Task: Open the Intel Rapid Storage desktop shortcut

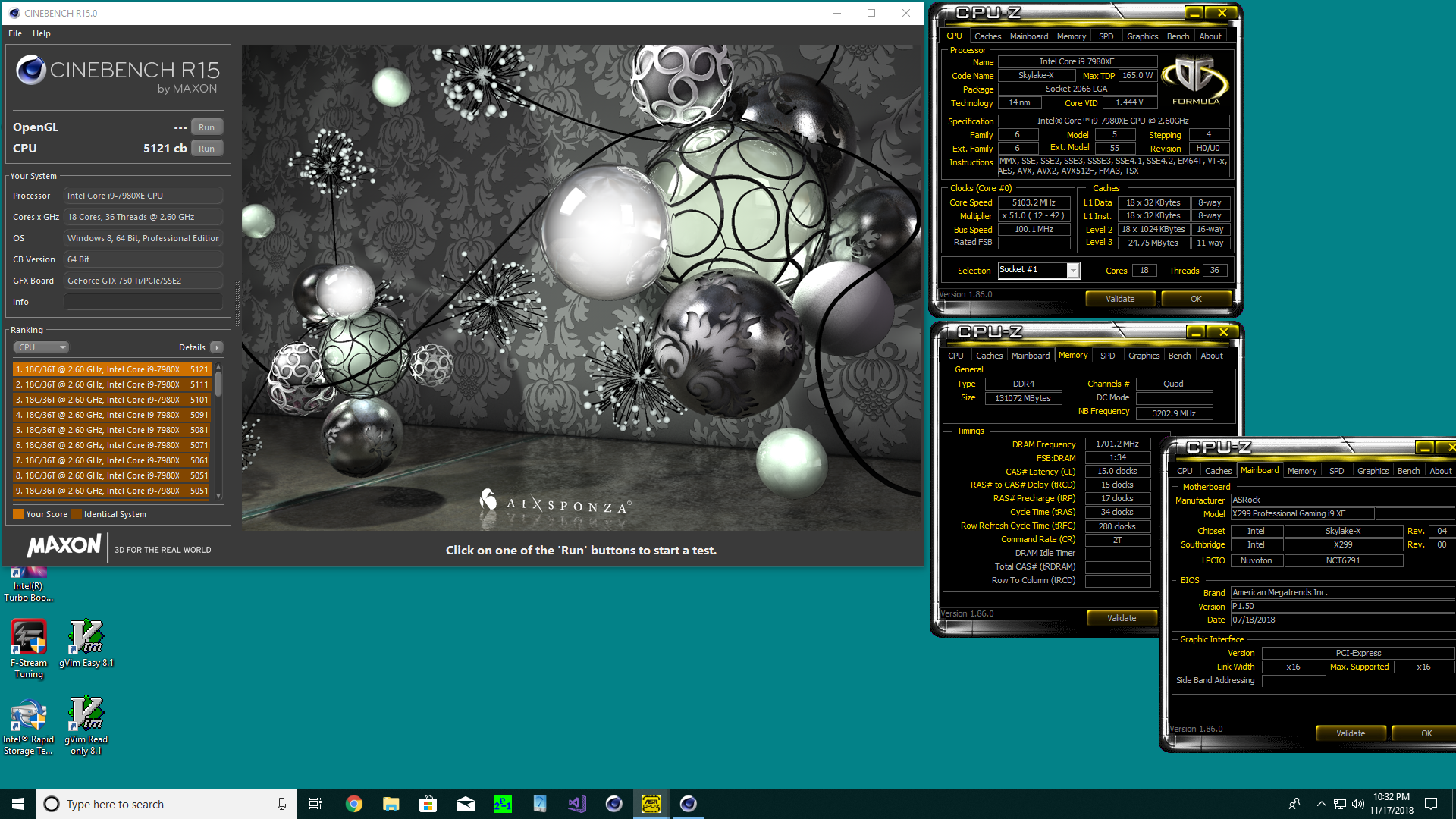Action: (x=28, y=726)
